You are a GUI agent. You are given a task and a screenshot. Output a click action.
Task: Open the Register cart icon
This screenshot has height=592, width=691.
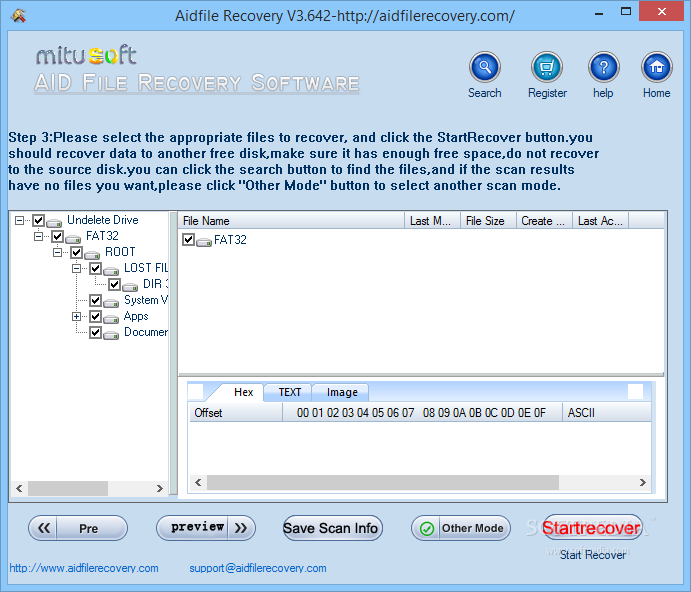pyautogui.click(x=546, y=67)
